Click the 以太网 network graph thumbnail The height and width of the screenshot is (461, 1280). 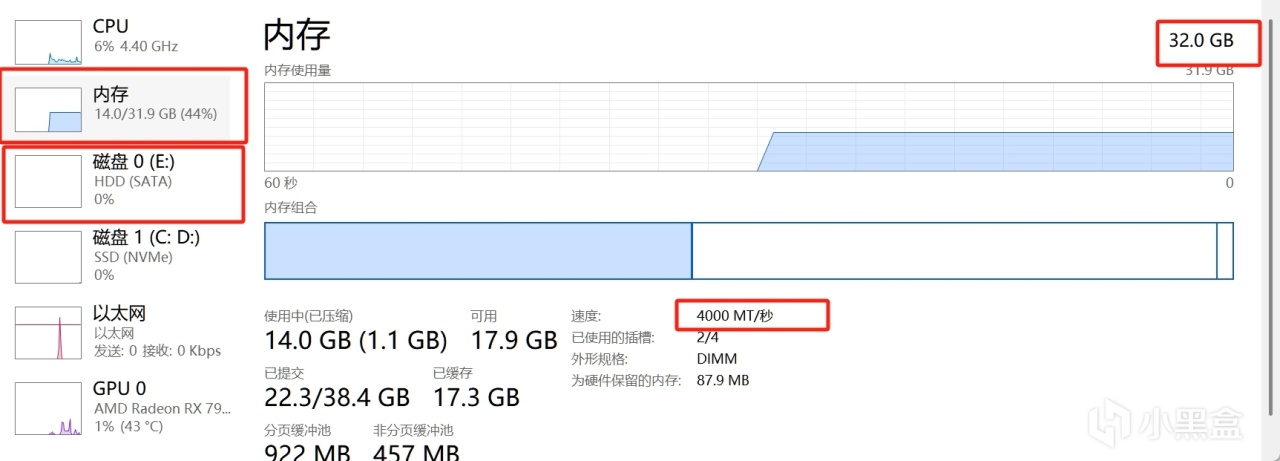coord(48,332)
